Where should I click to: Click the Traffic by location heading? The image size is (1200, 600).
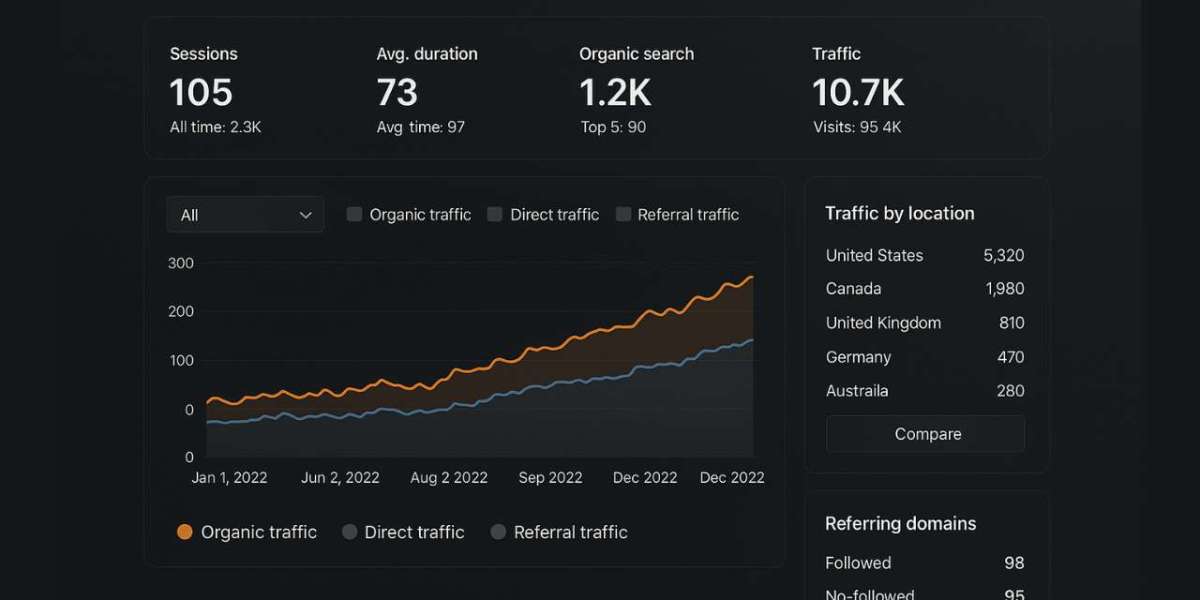(x=899, y=213)
